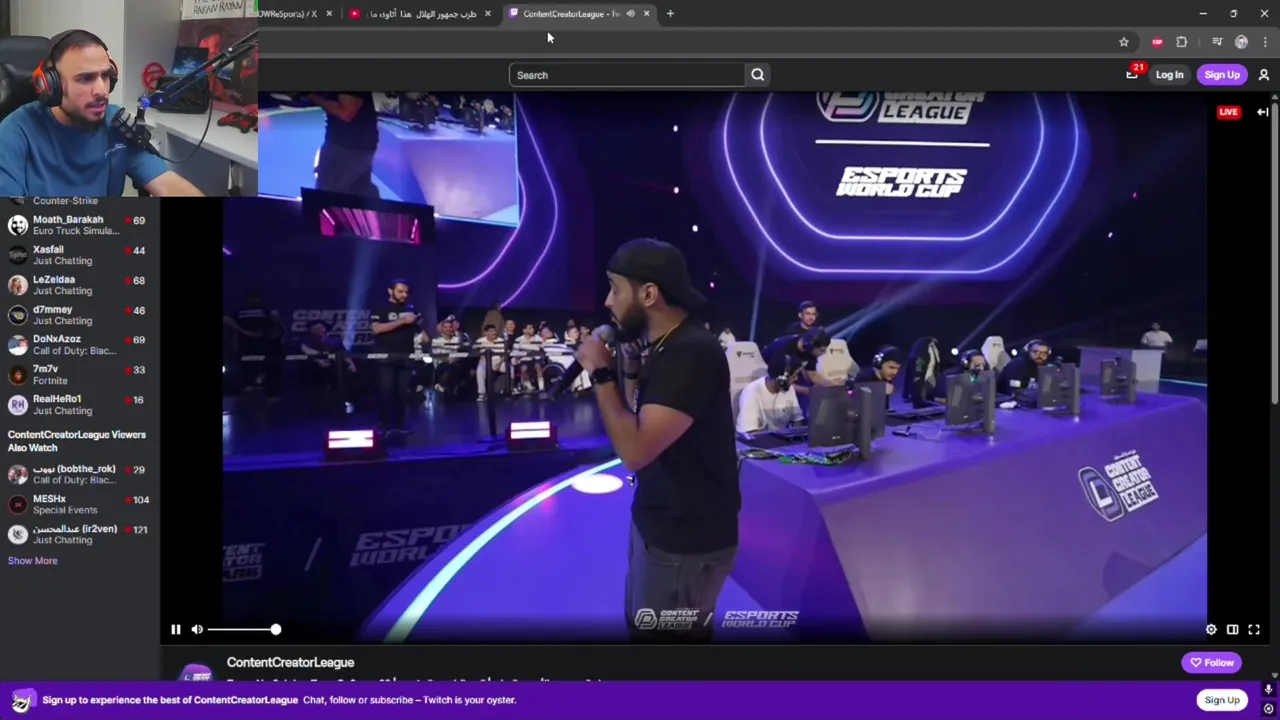The image size is (1280, 720).
Task: Click the magnifier search button
Action: coord(758,74)
